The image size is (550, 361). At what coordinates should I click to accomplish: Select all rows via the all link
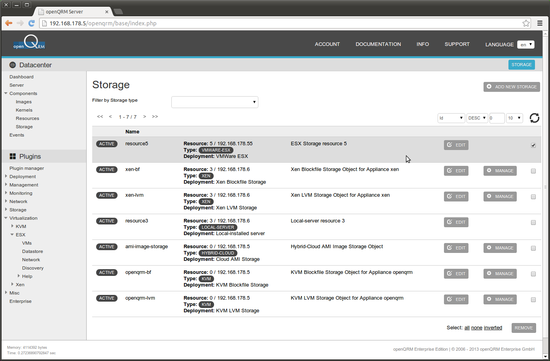click(x=467, y=328)
